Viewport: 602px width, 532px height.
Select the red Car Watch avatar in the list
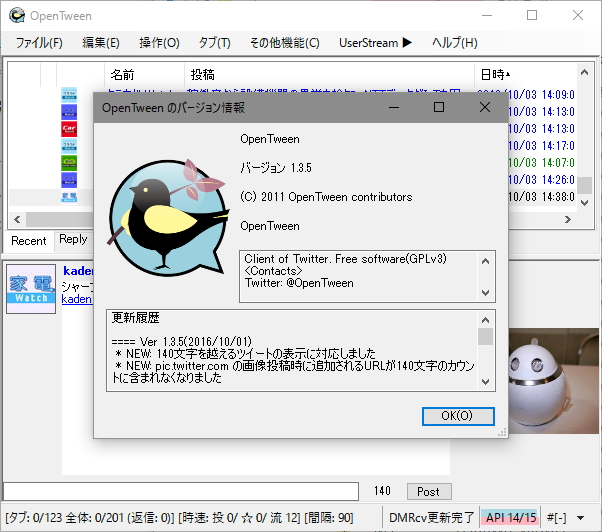69,129
